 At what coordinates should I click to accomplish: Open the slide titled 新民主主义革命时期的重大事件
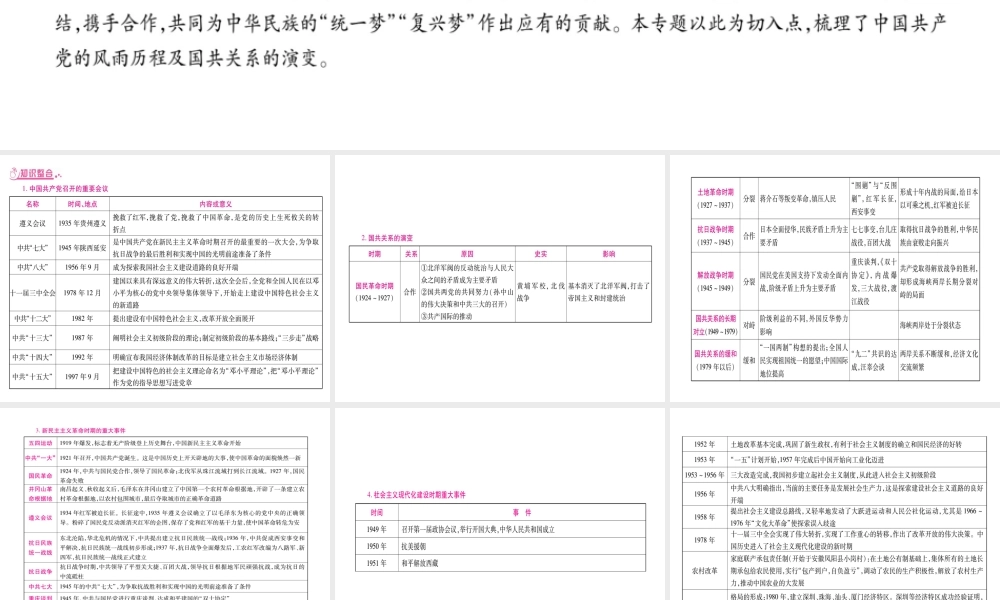[x=165, y=504]
